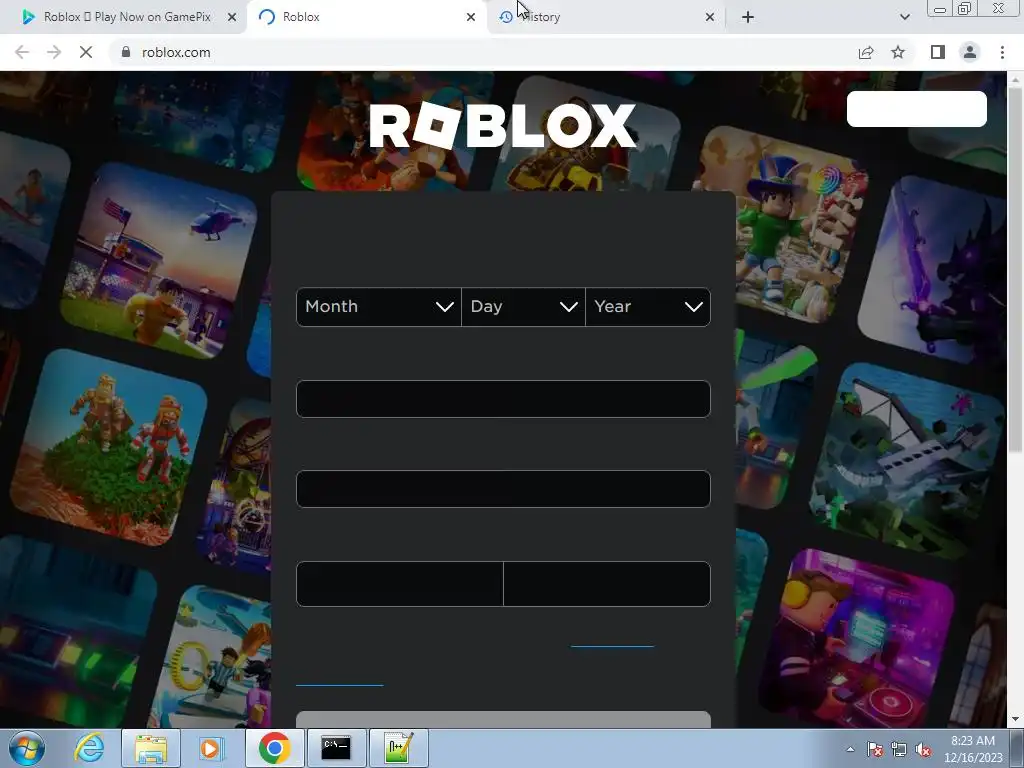
Task: Open the Action Center flag icon
Action: [875, 749]
